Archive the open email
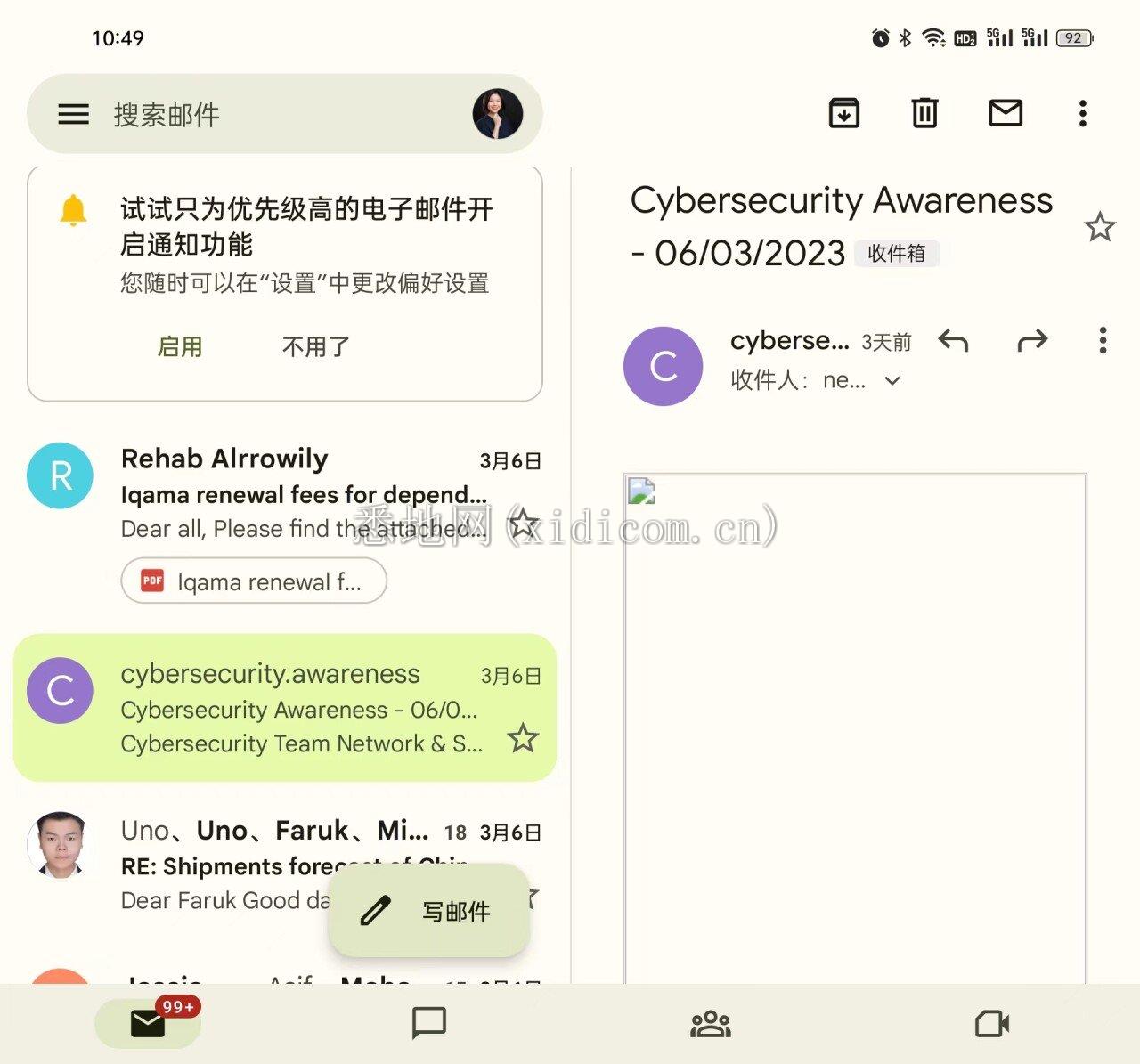The image size is (1140, 1064). 843,113
